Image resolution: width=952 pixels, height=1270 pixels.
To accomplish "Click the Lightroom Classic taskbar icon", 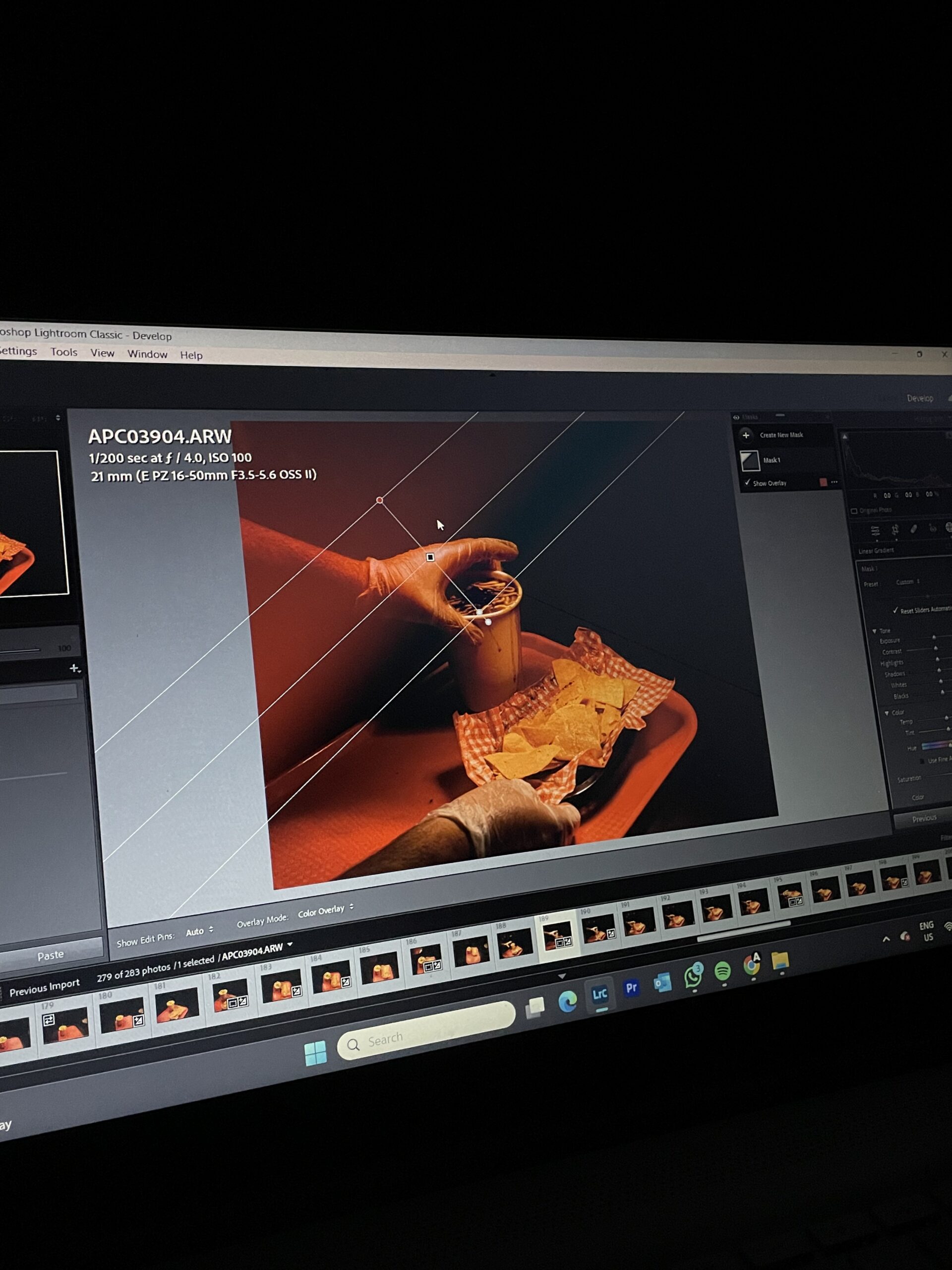I will point(600,994).
